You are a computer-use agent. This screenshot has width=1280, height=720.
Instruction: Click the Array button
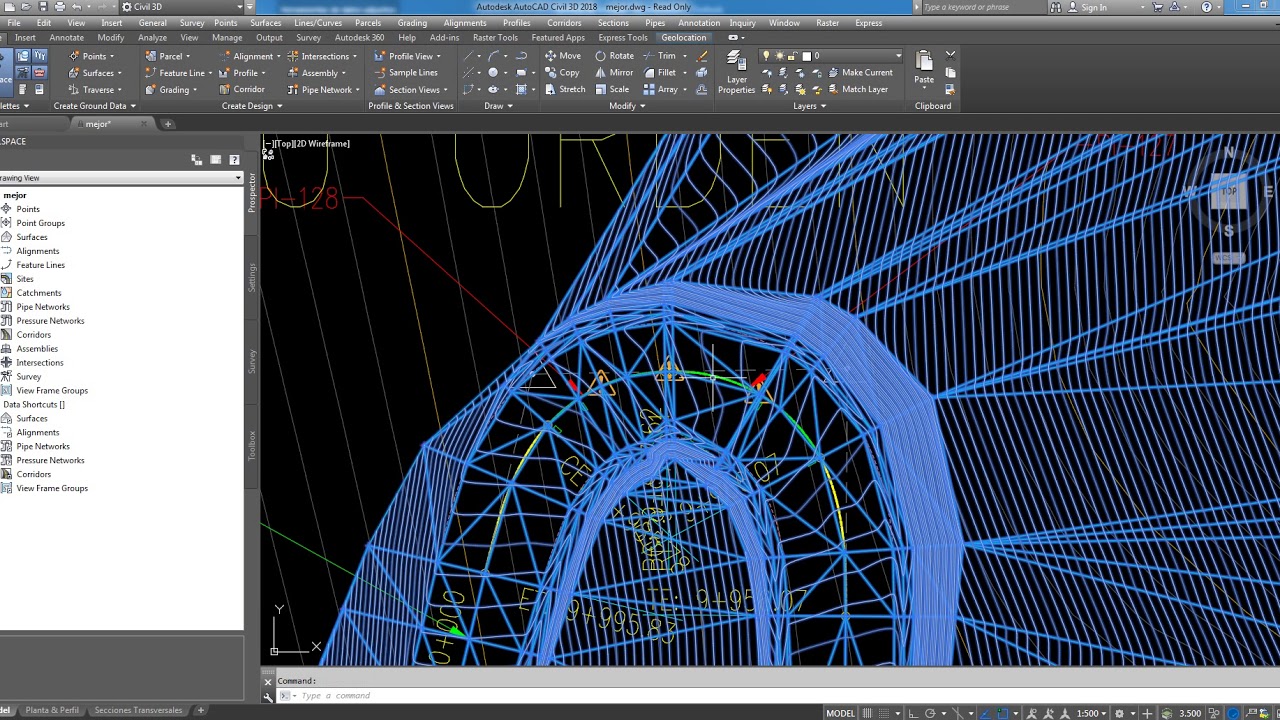coord(662,89)
